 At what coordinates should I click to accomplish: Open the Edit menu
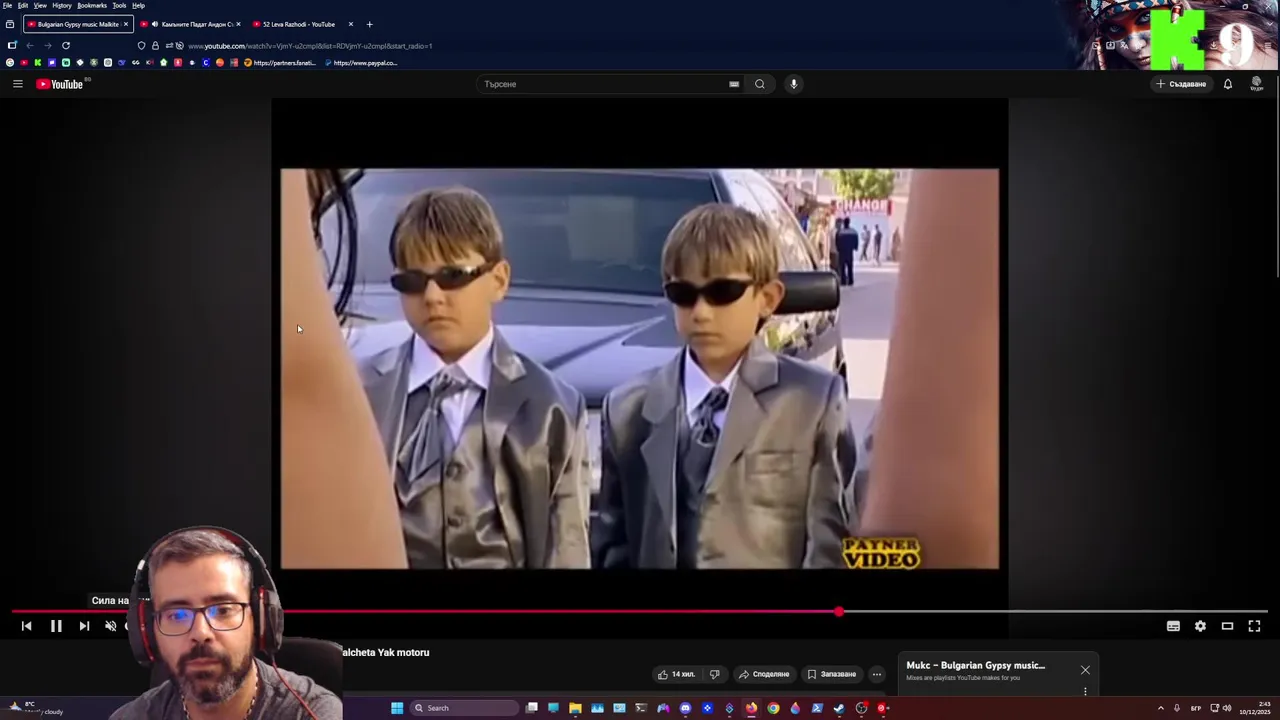tap(23, 5)
